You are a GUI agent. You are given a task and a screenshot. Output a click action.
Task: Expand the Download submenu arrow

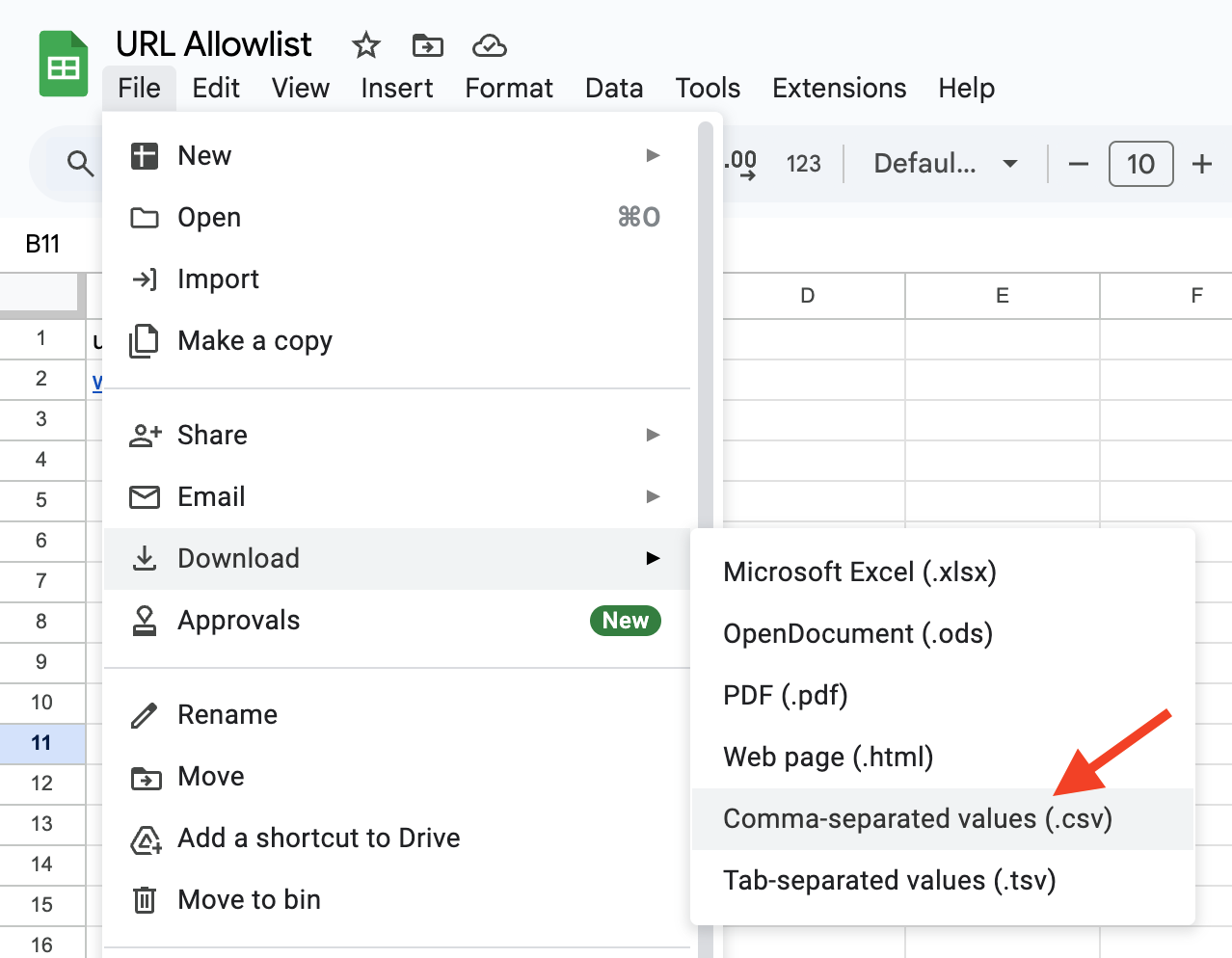[653, 558]
